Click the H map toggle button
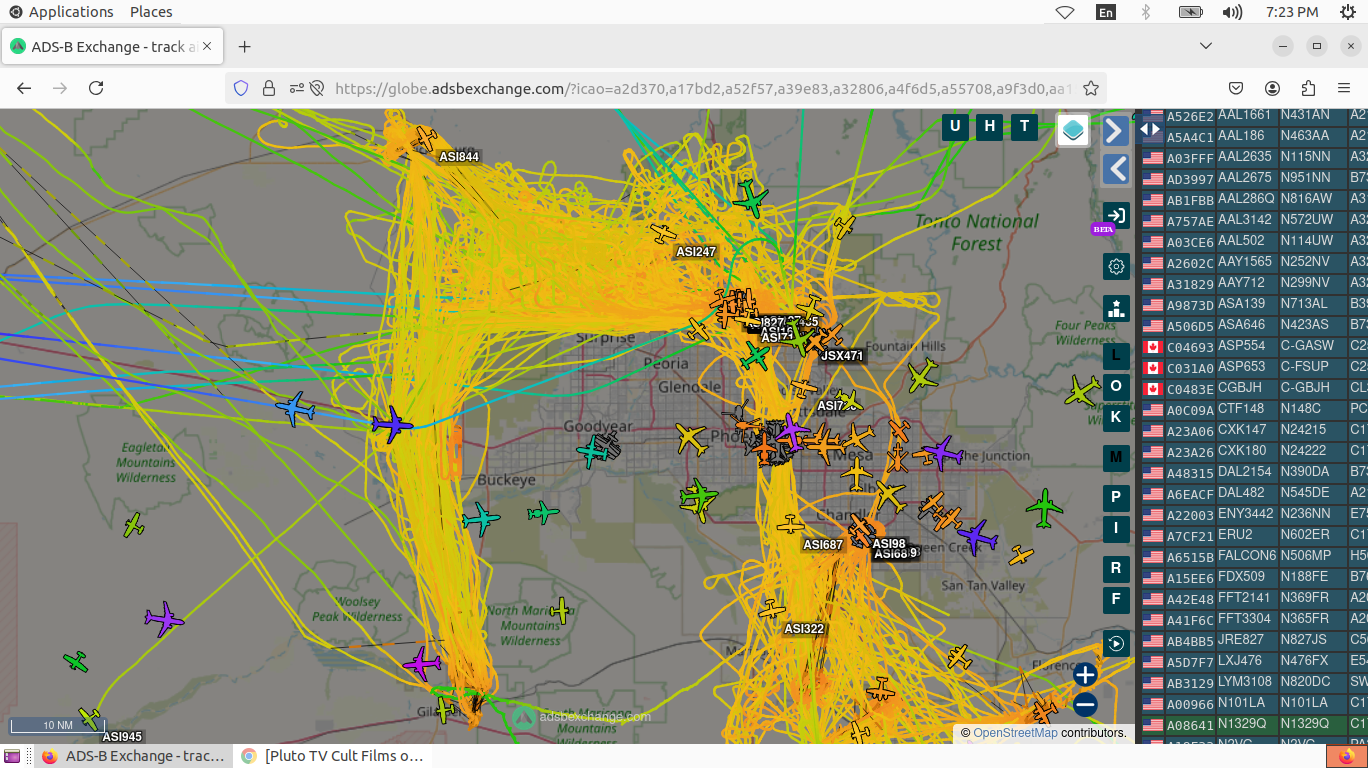The image size is (1368, 768). [x=990, y=126]
